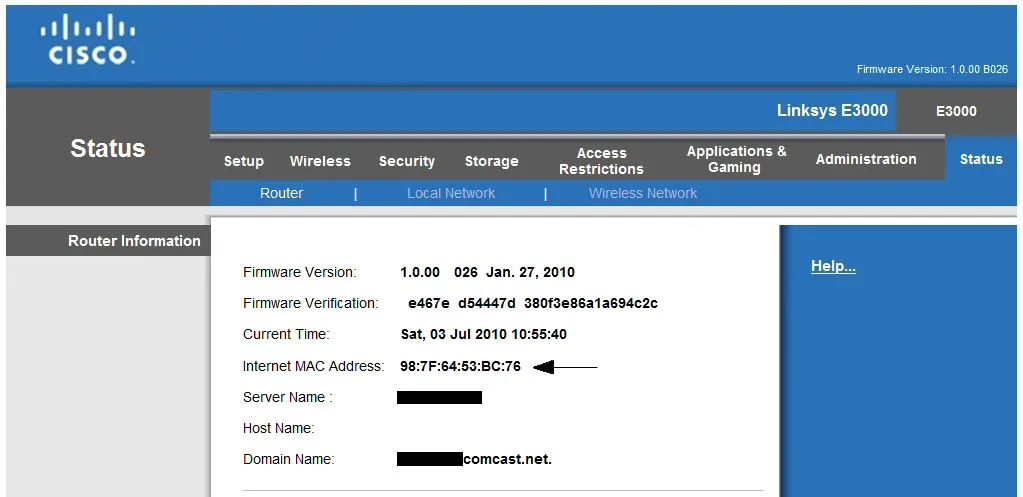Select the Status tab

(x=980, y=159)
